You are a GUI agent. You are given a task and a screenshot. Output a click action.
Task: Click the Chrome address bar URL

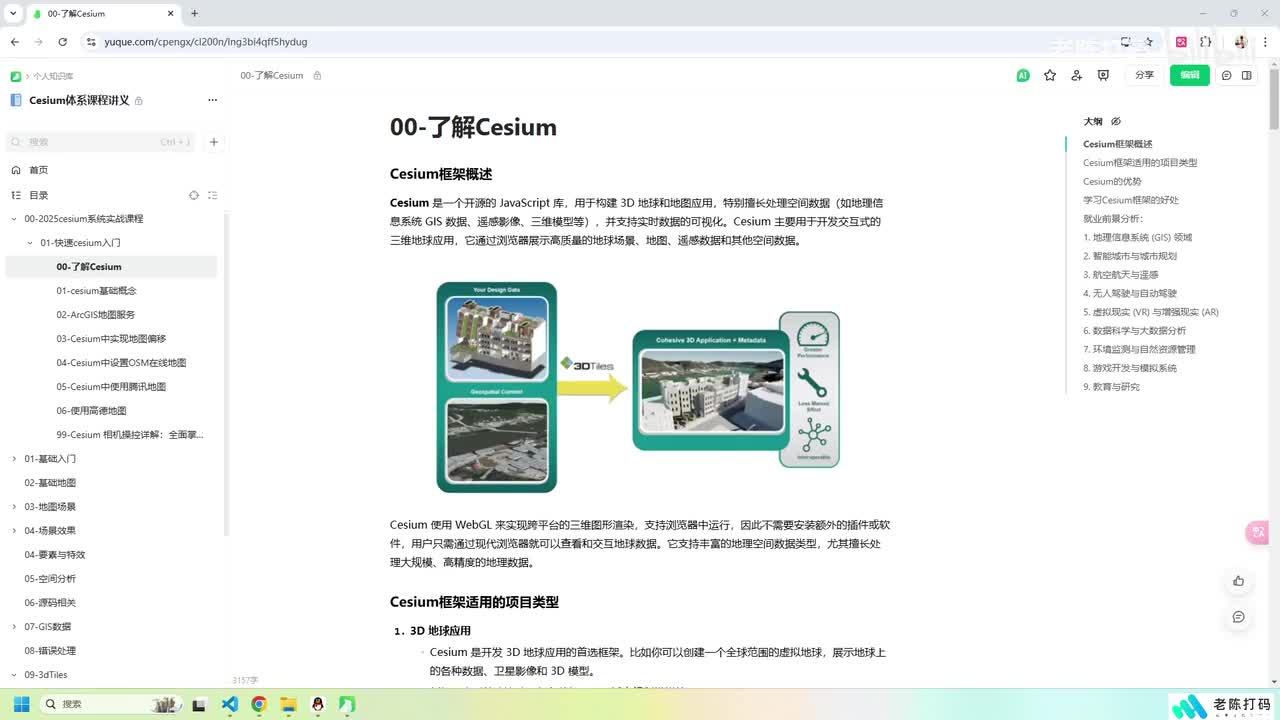click(x=206, y=42)
